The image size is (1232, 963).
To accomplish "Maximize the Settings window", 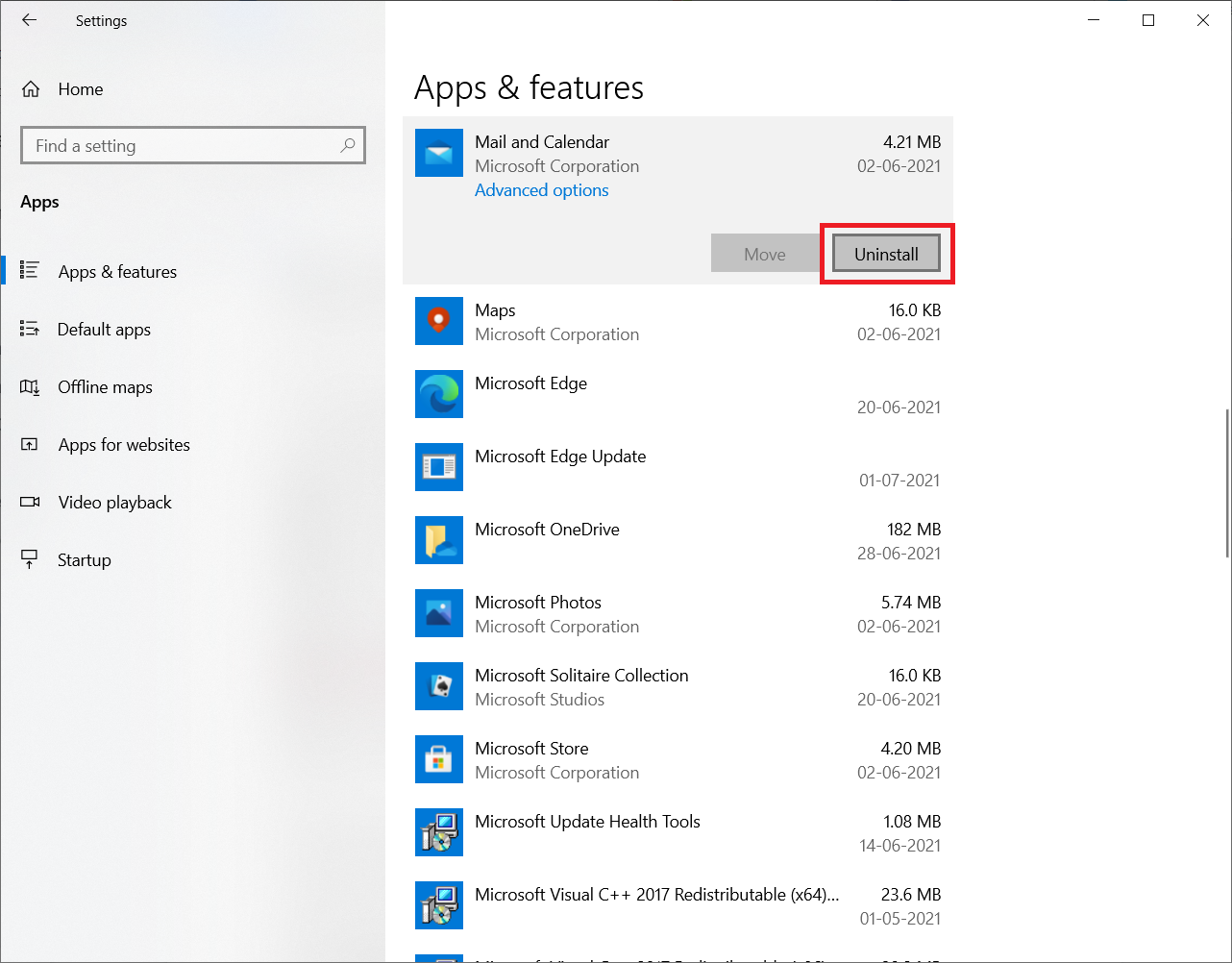I will tap(1148, 20).
